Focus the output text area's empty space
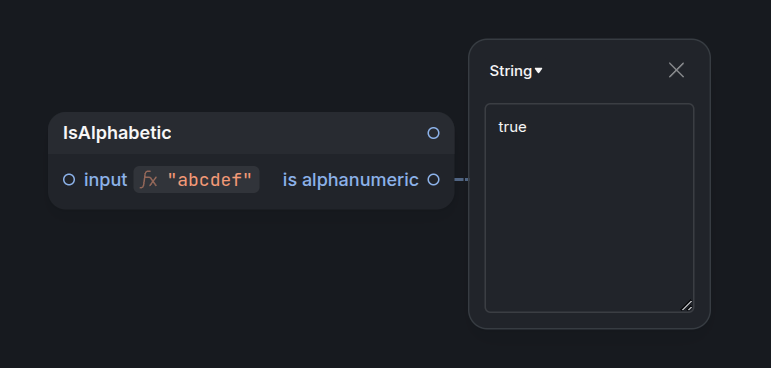The image size is (771, 368). (589, 221)
